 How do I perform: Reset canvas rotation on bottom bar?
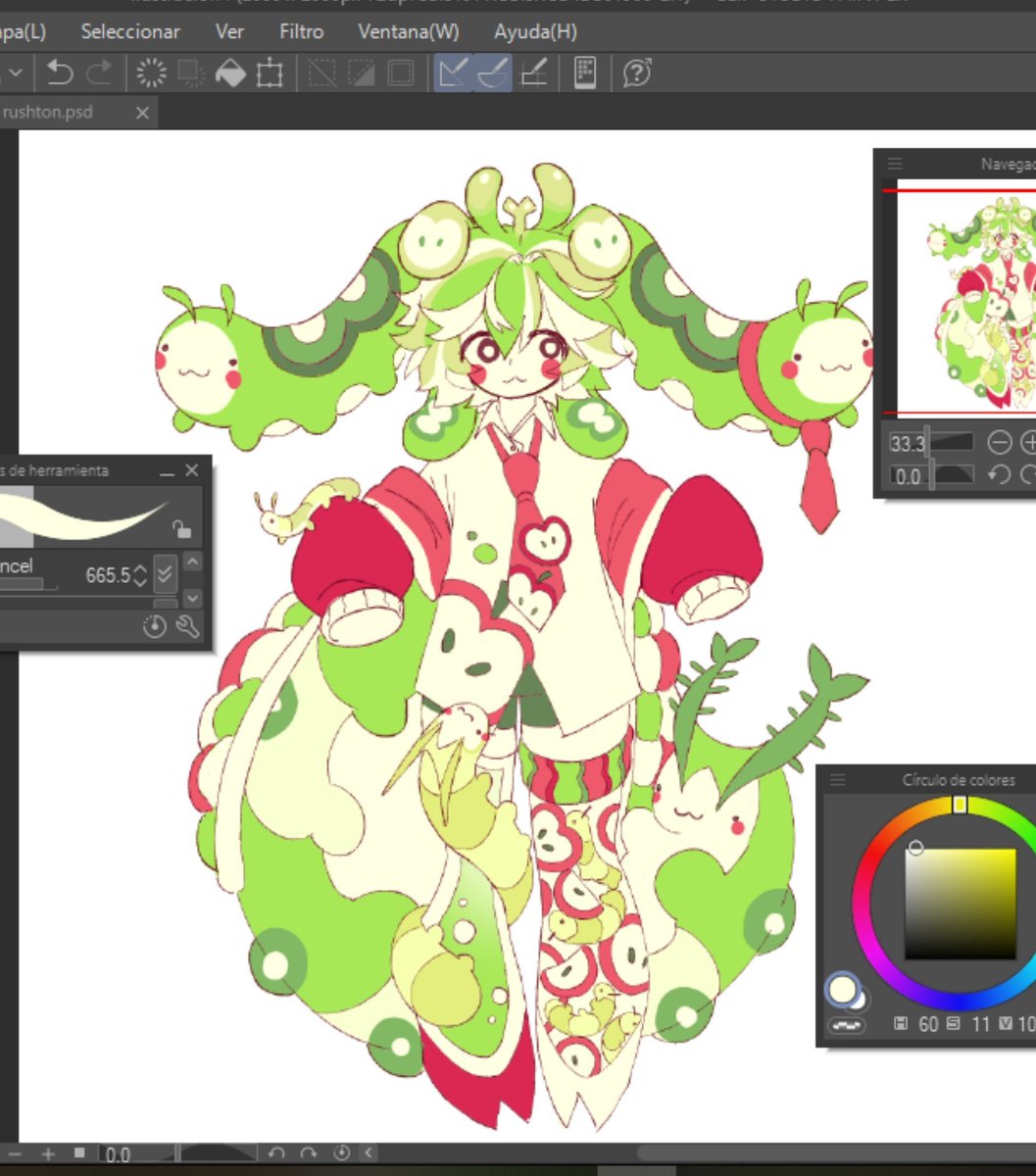click(x=342, y=1154)
